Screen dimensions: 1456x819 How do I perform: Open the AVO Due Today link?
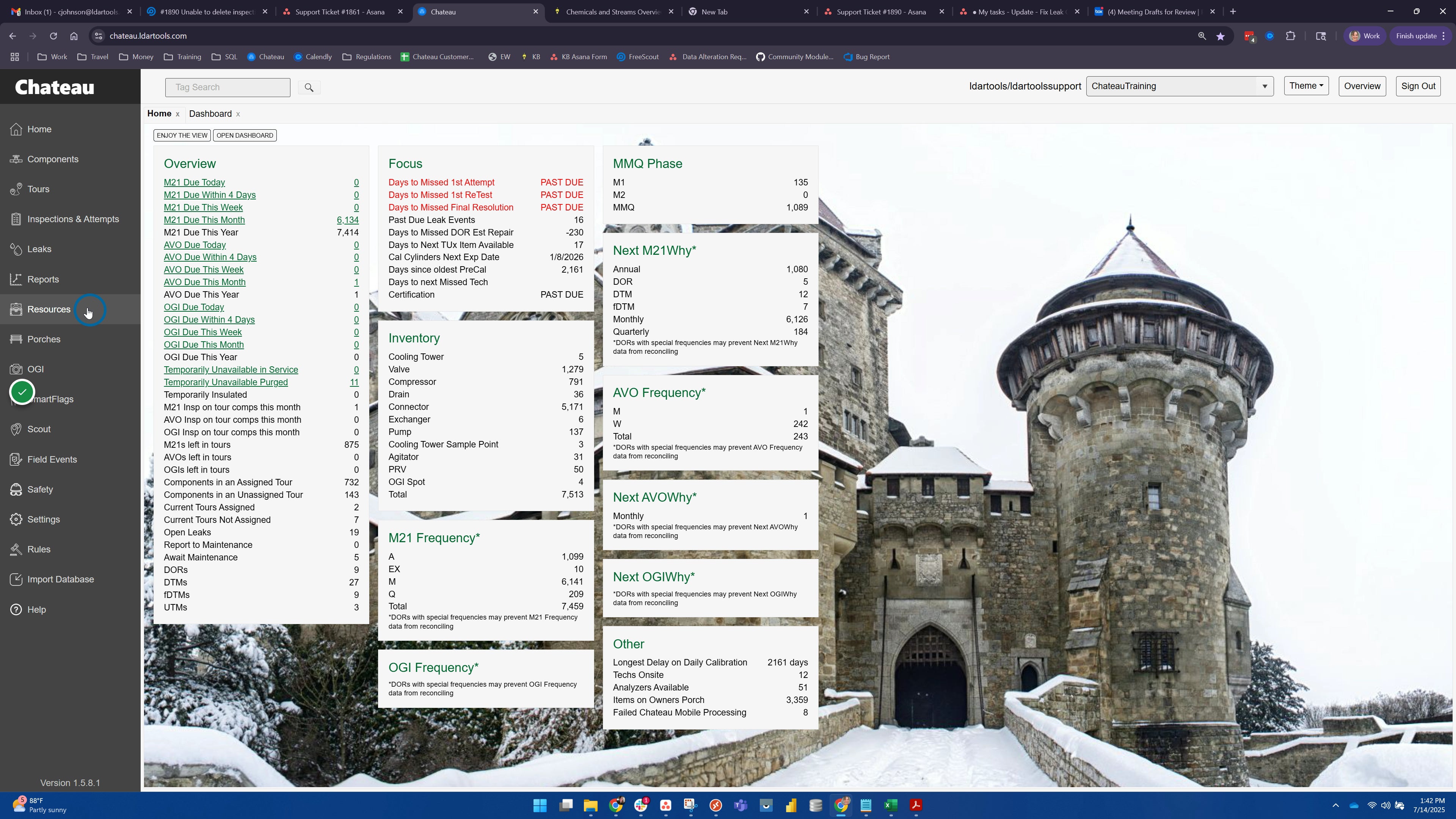click(x=195, y=245)
